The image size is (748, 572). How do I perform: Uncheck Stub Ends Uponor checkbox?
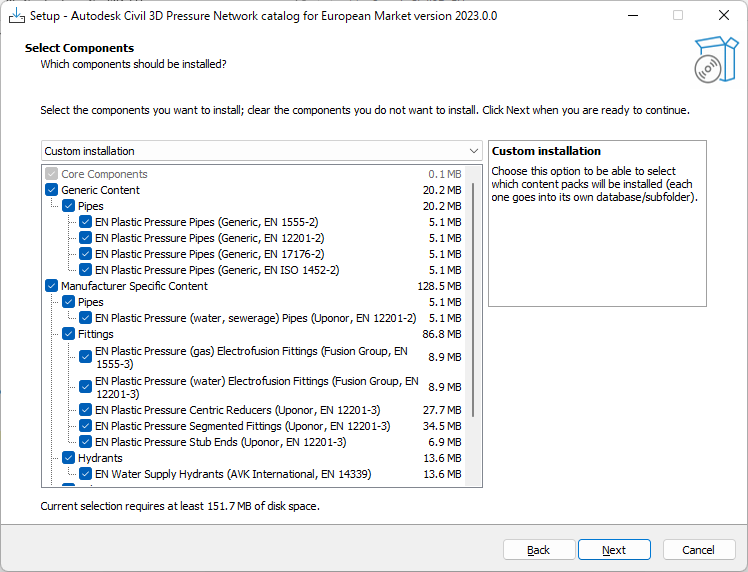[85, 442]
